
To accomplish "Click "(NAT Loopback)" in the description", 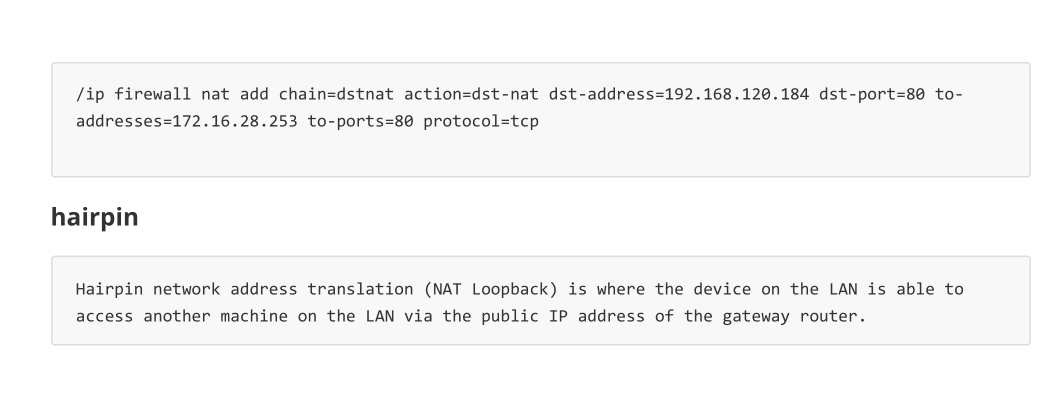I will [491, 289].
